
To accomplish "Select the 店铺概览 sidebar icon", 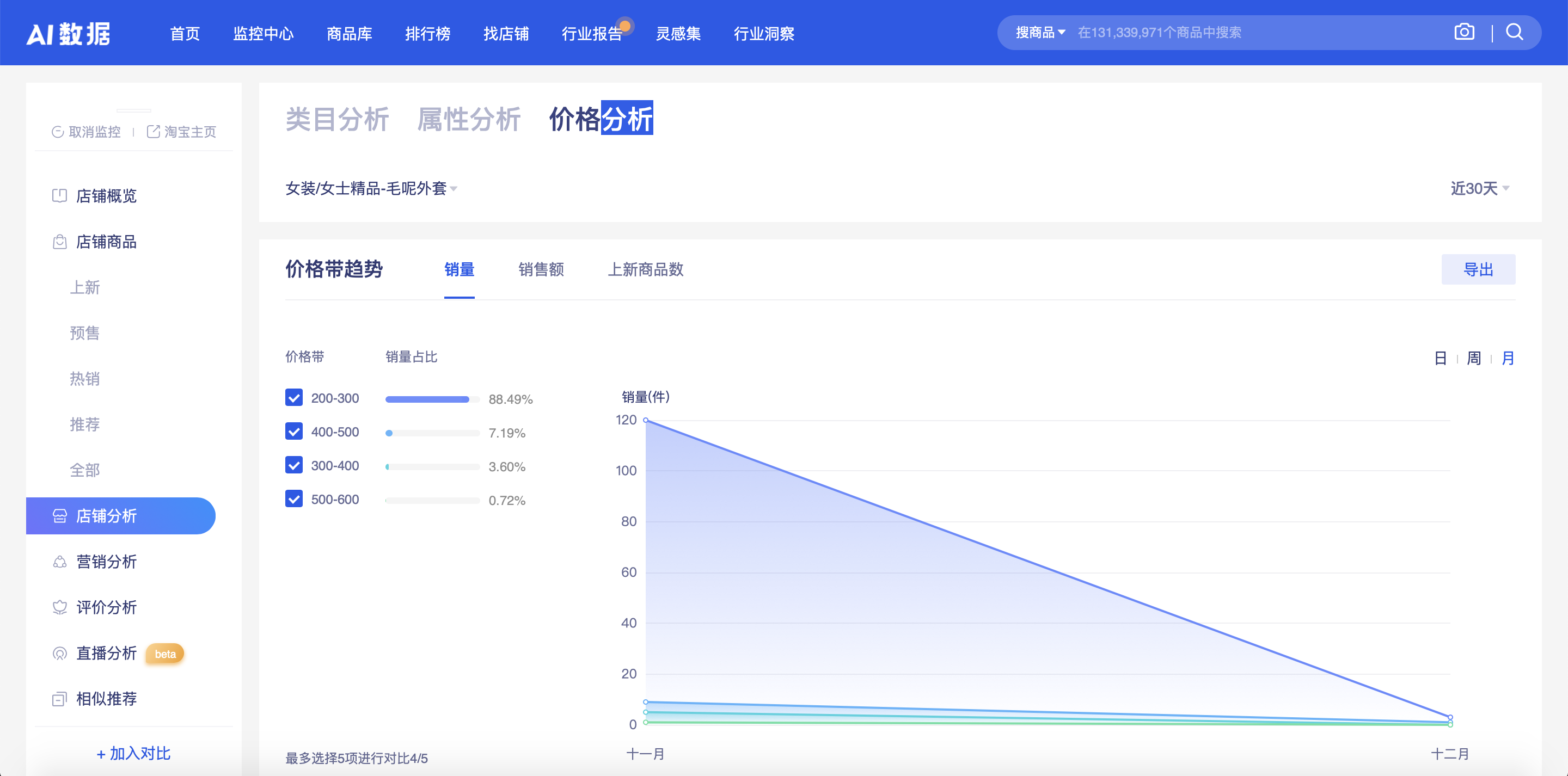I will tap(59, 196).
